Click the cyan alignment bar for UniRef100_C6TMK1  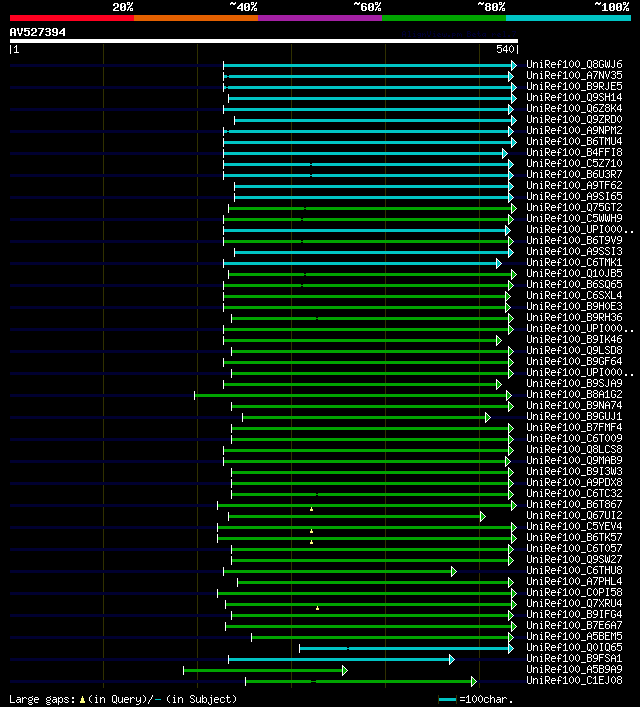click(362, 263)
